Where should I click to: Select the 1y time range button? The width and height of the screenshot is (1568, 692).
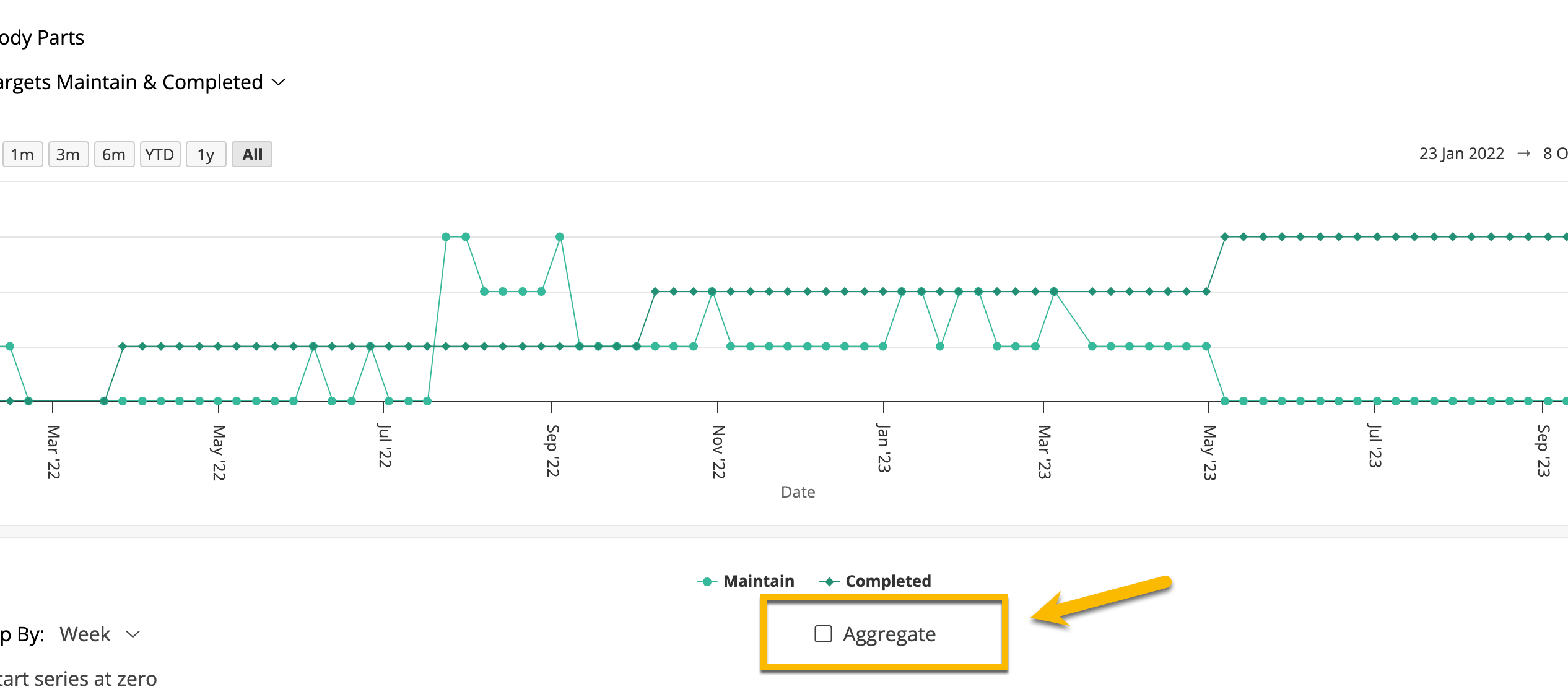[206, 154]
